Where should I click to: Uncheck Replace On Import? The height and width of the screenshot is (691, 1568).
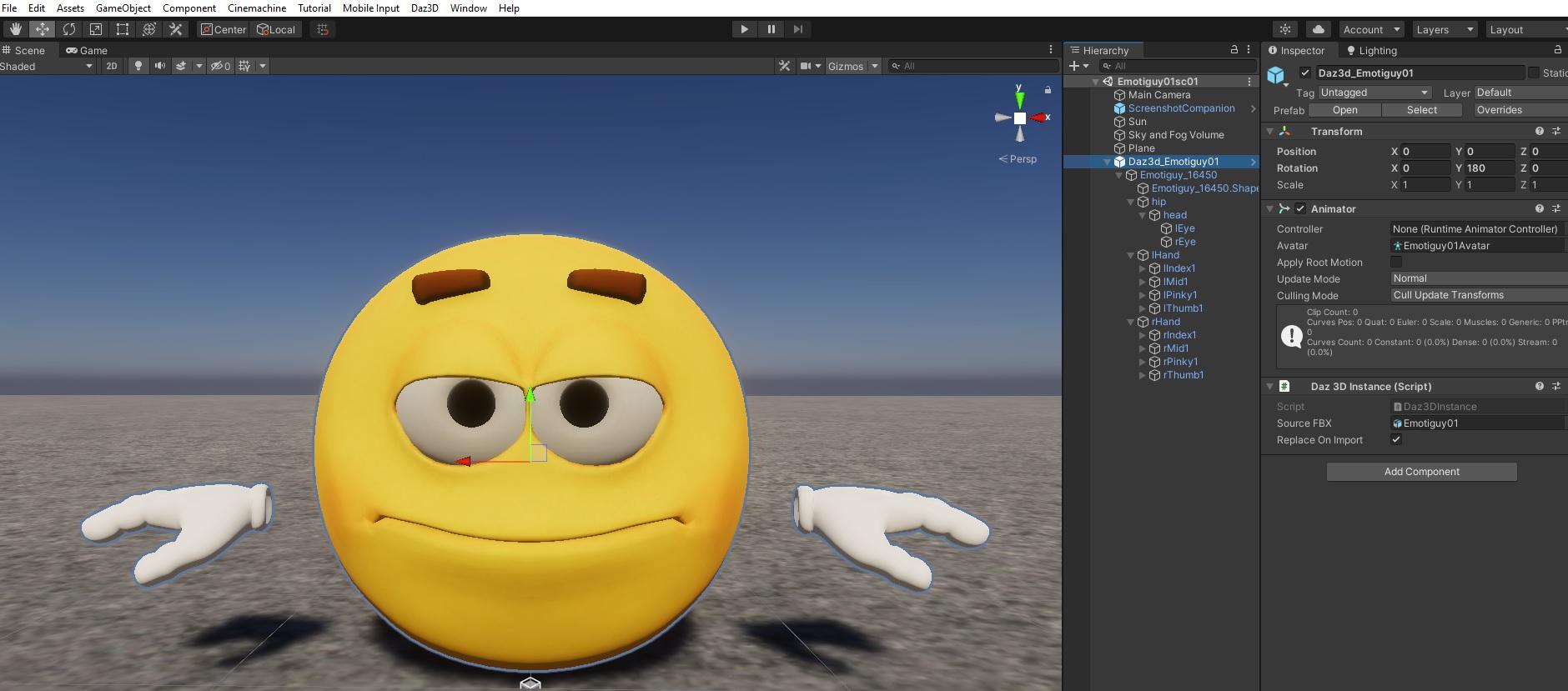pyautogui.click(x=1396, y=440)
